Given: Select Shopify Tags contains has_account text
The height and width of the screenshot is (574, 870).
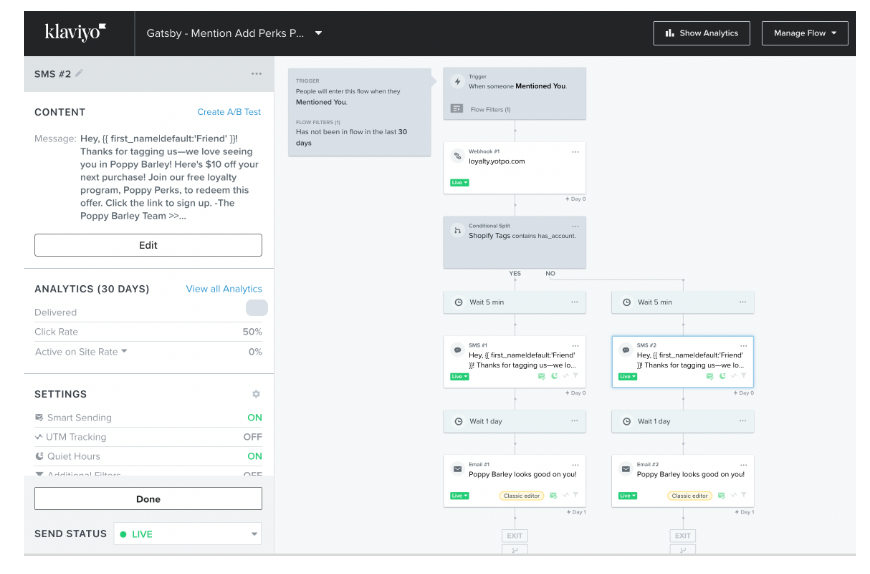Looking at the screenshot, I should tap(522, 236).
